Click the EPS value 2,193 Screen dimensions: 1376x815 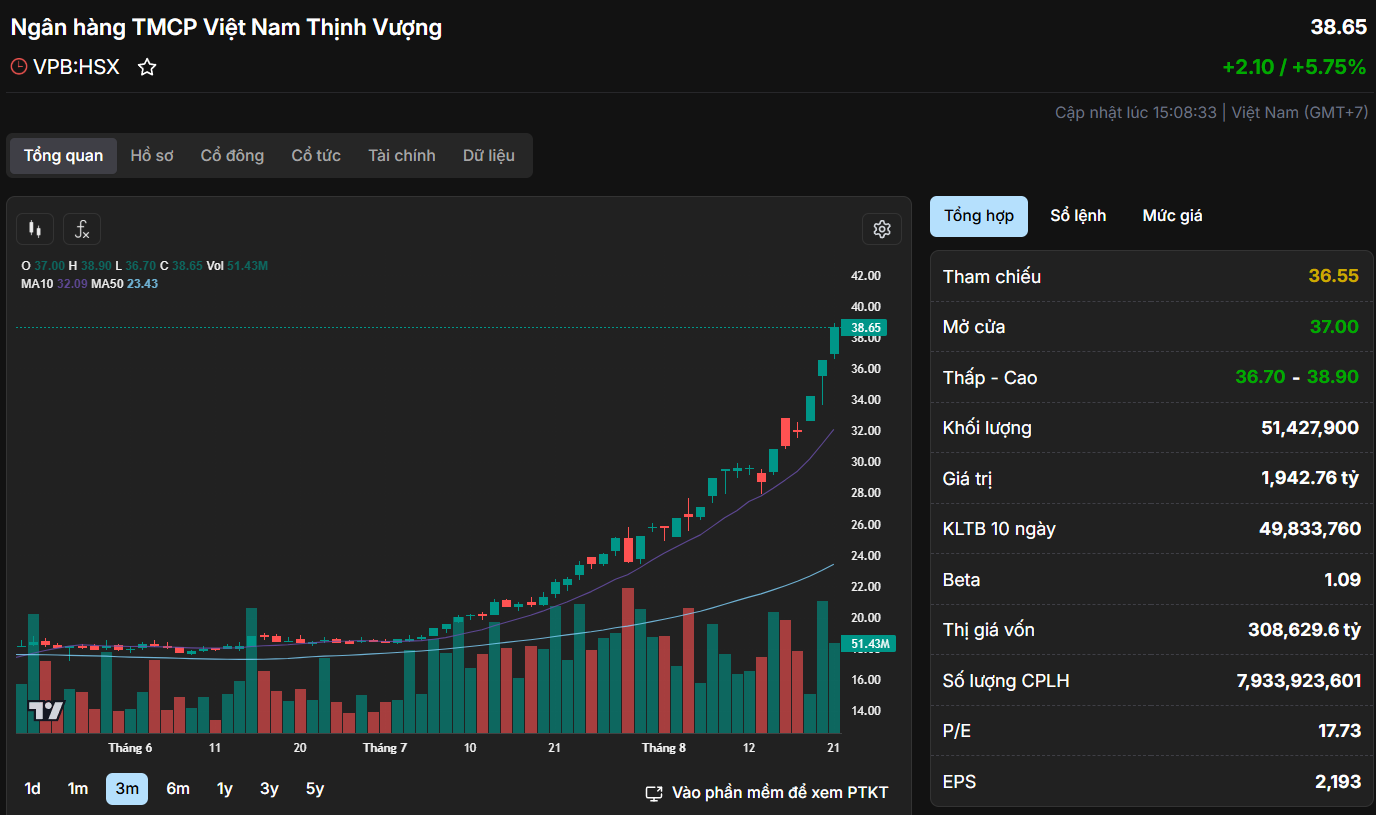(x=1338, y=782)
